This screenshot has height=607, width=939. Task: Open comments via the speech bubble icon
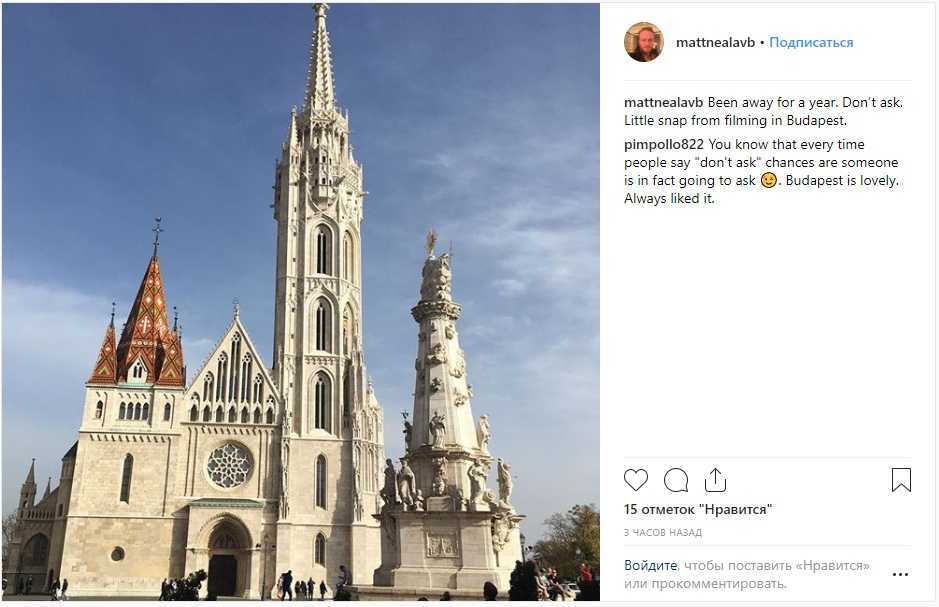[x=676, y=480]
